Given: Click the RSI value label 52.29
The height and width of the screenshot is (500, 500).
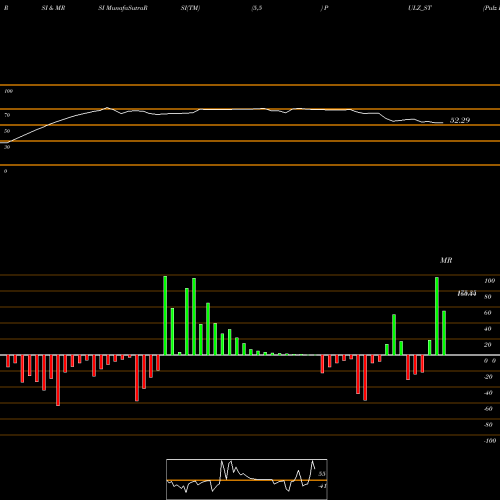Looking at the screenshot, I should [x=460, y=120].
